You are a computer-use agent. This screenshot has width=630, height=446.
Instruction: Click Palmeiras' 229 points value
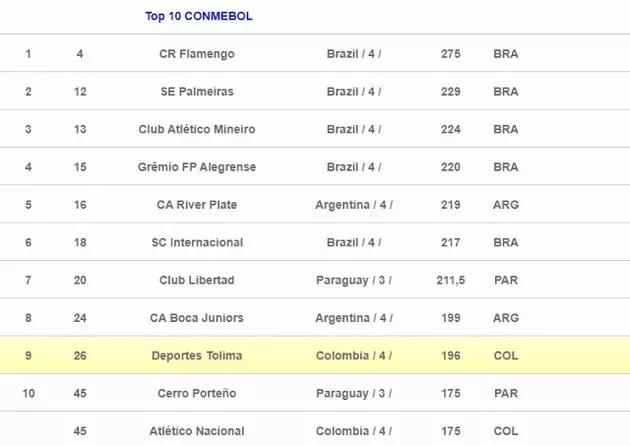point(451,92)
